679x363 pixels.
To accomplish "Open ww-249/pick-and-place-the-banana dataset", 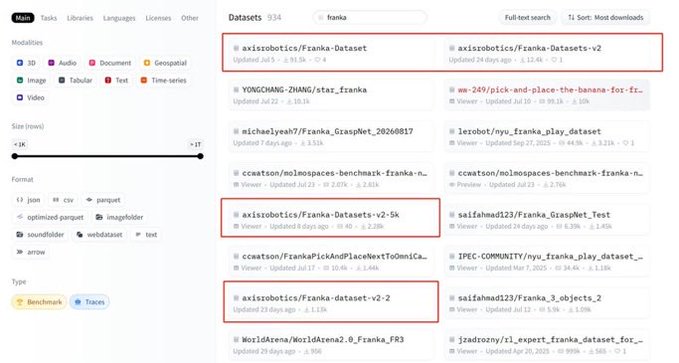I will pos(546,95).
